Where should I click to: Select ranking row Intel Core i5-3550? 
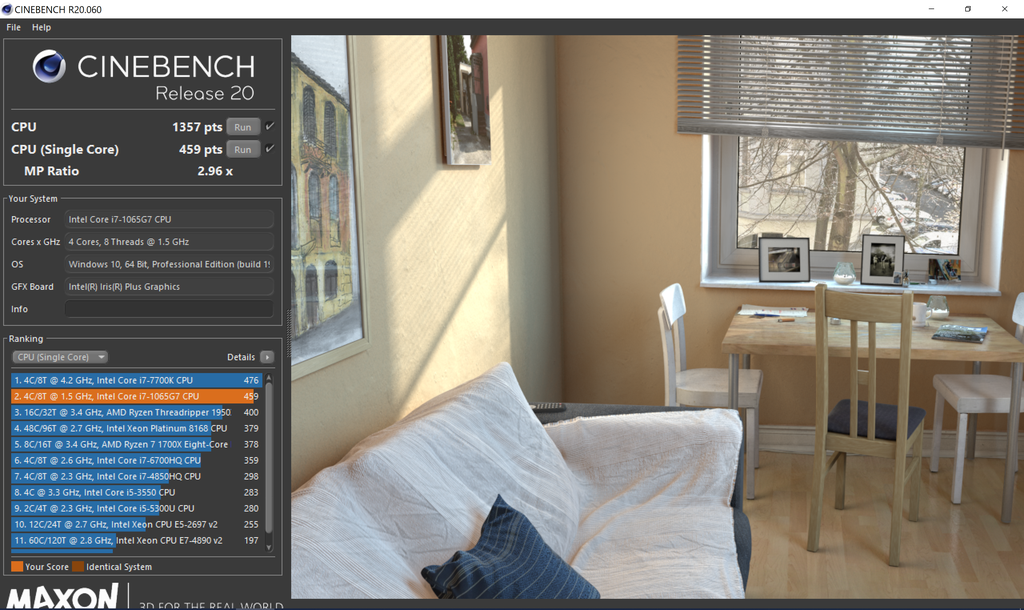point(136,492)
